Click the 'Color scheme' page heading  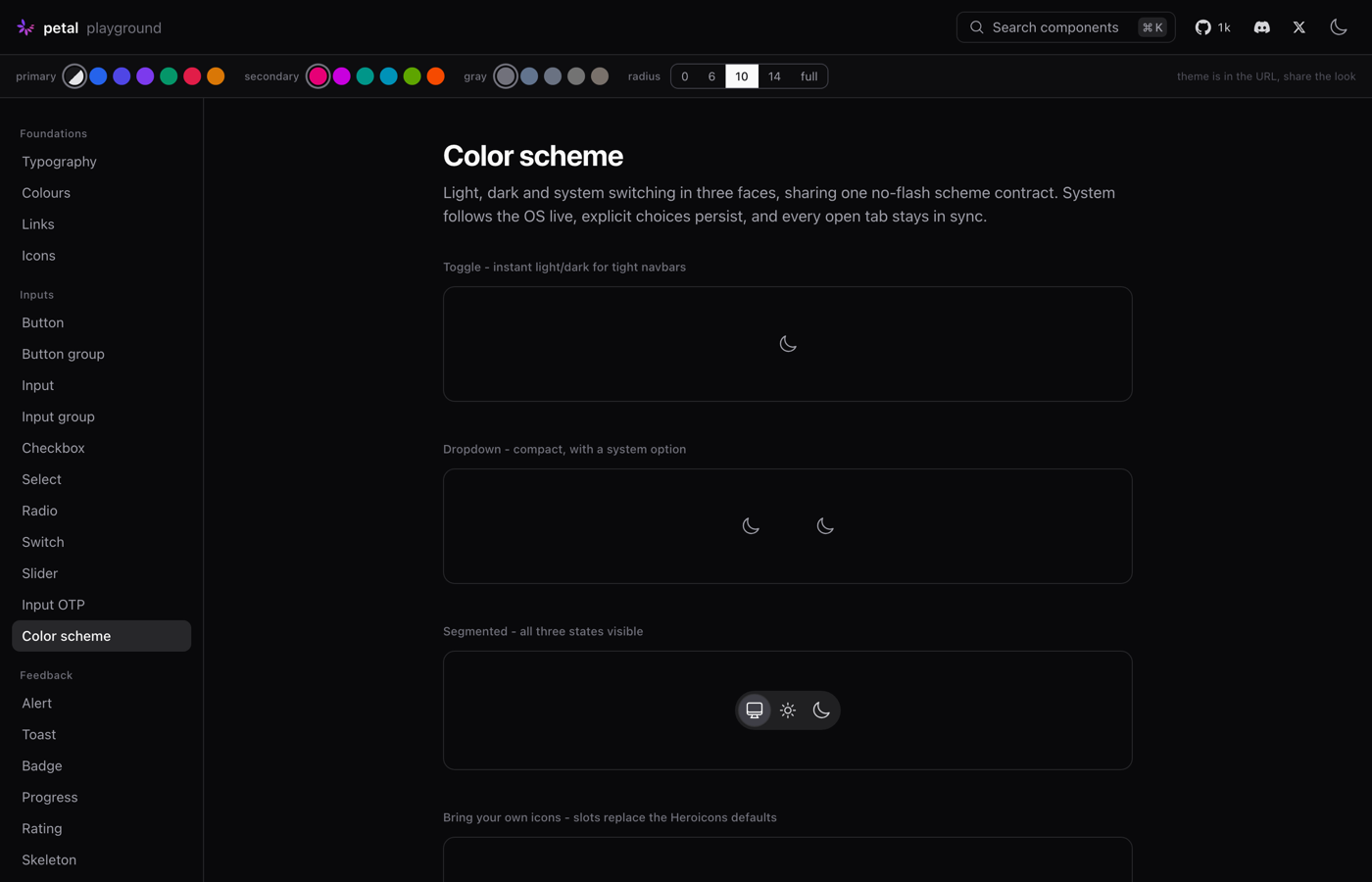coord(533,156)
